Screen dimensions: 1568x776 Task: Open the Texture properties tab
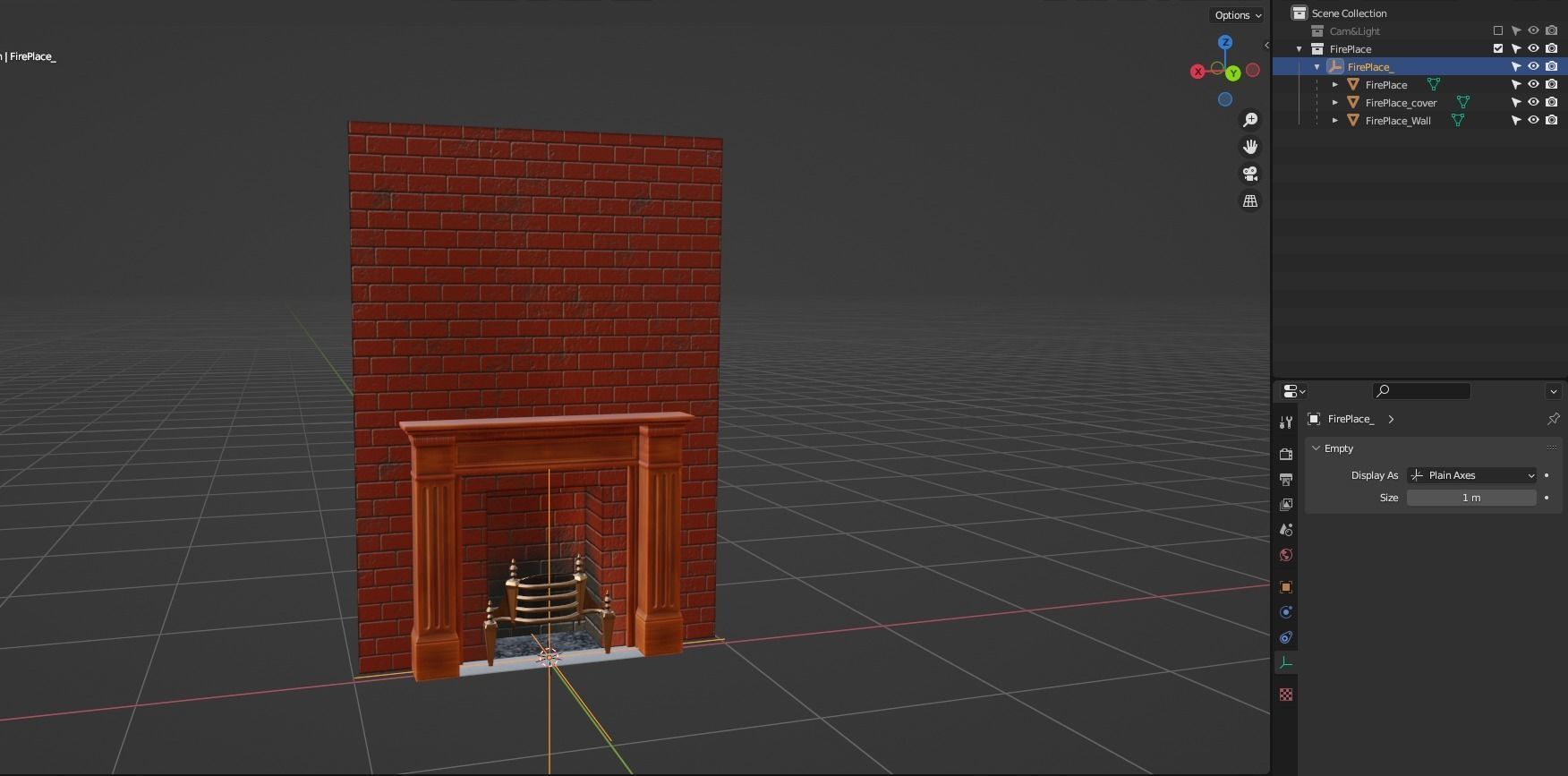tap(1286, 695)
